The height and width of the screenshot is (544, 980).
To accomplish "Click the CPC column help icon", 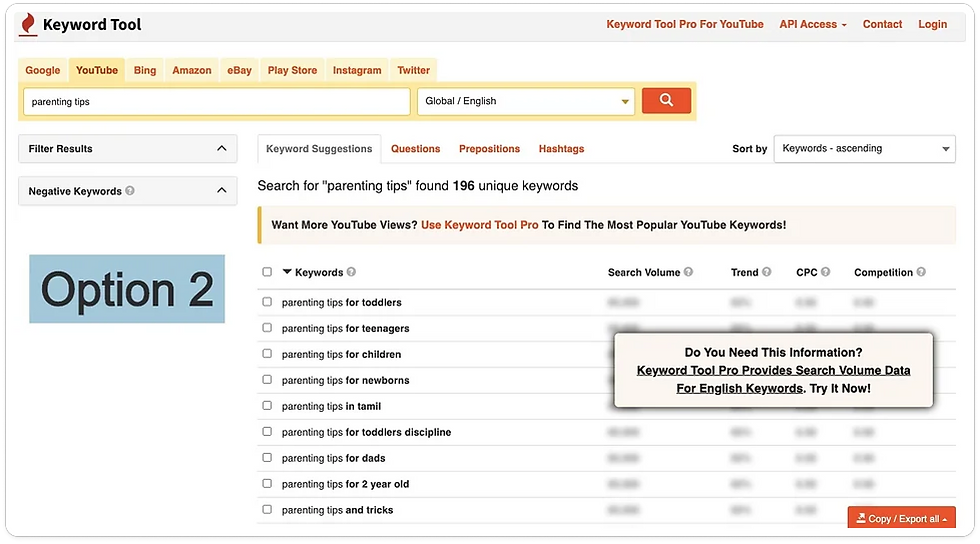I will (x=825, y=272).
